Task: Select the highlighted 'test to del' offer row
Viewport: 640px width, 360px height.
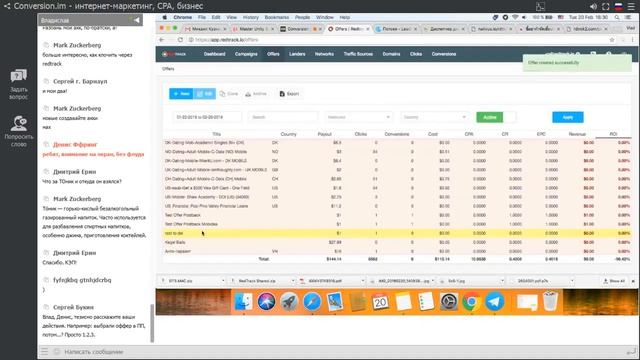Action: click(397, 233)
